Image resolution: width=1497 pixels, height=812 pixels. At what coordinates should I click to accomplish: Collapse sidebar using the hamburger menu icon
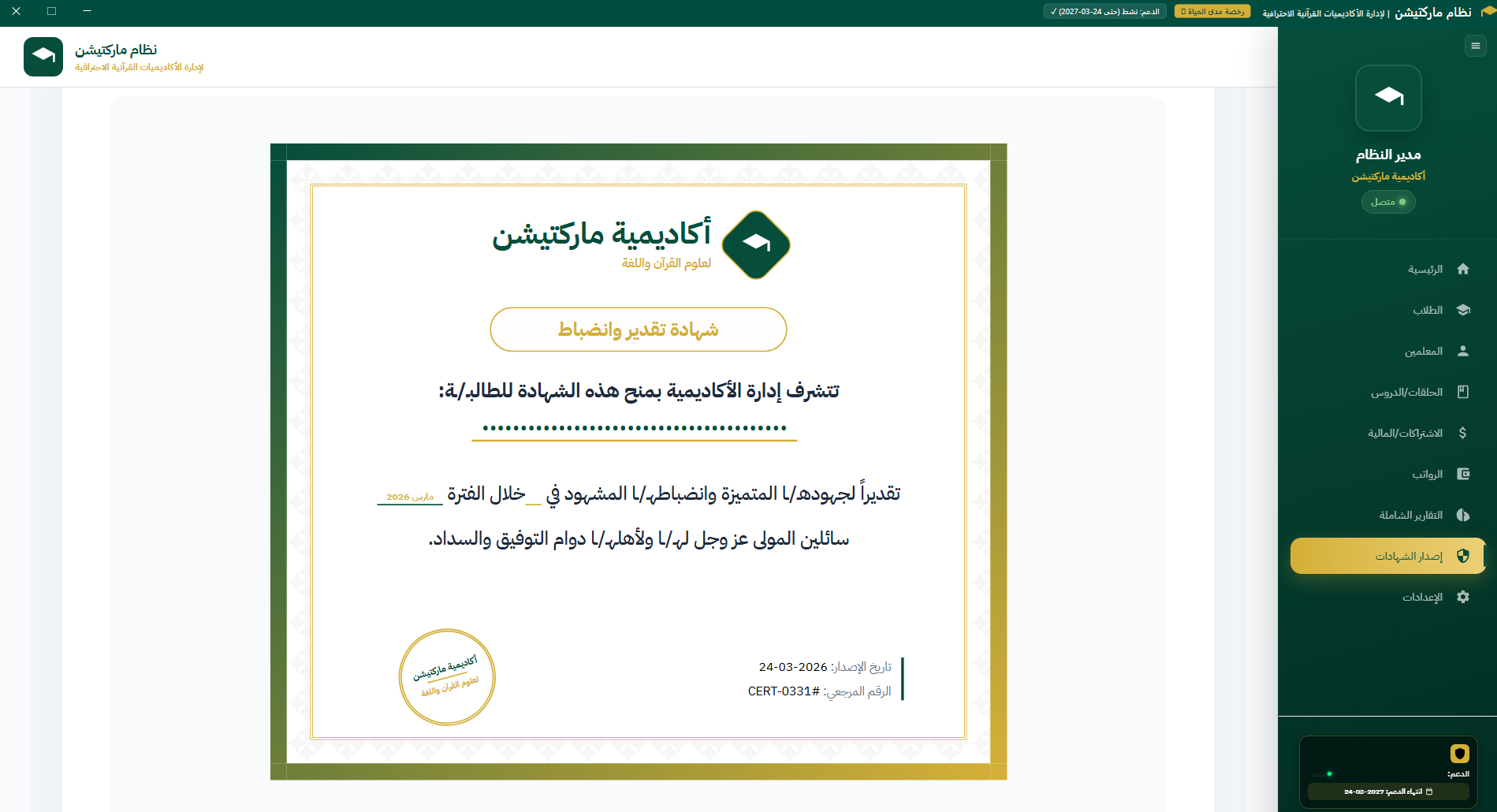1475,46
